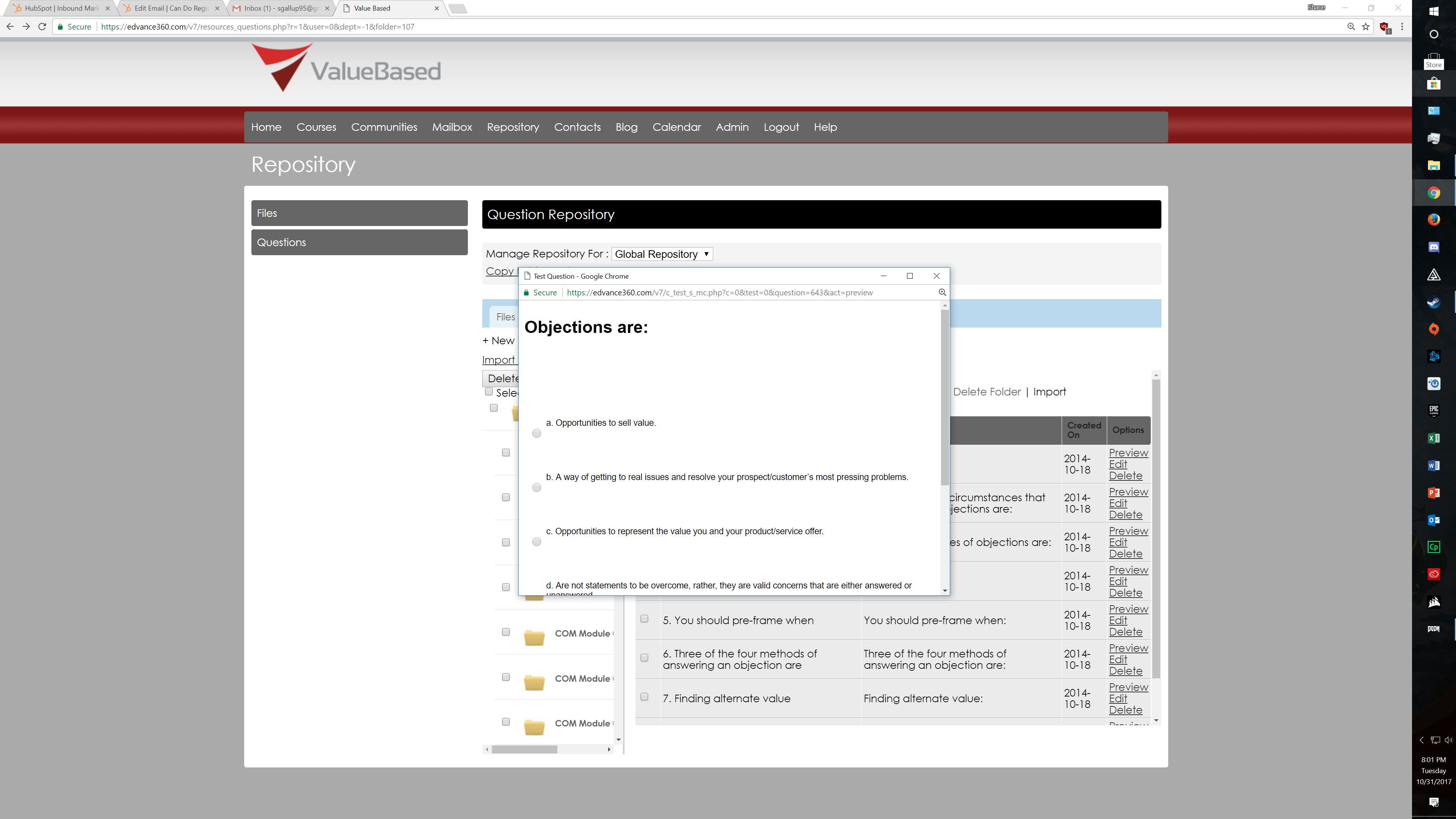The image size is (1456, 819).
Task: Open Discord from the taskbar
Action: pyautogui.click(x=1433, y=247)
